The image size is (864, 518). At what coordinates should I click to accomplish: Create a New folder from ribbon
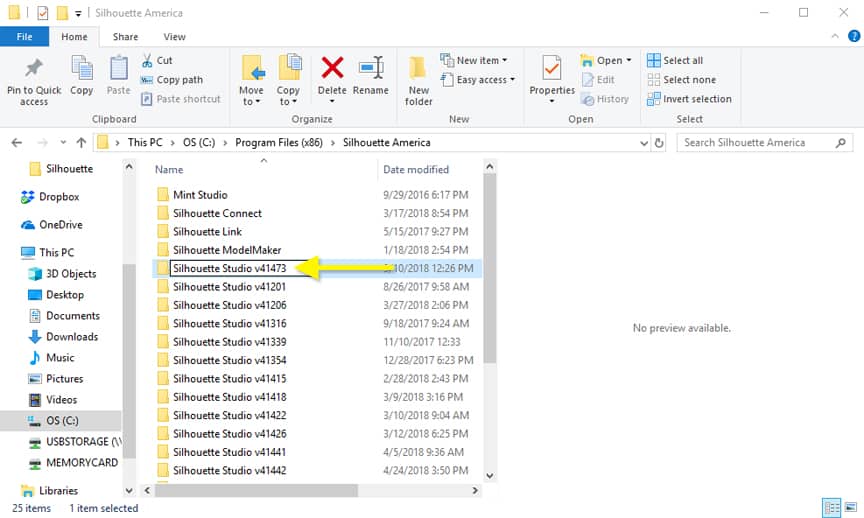tap(418, 80)
